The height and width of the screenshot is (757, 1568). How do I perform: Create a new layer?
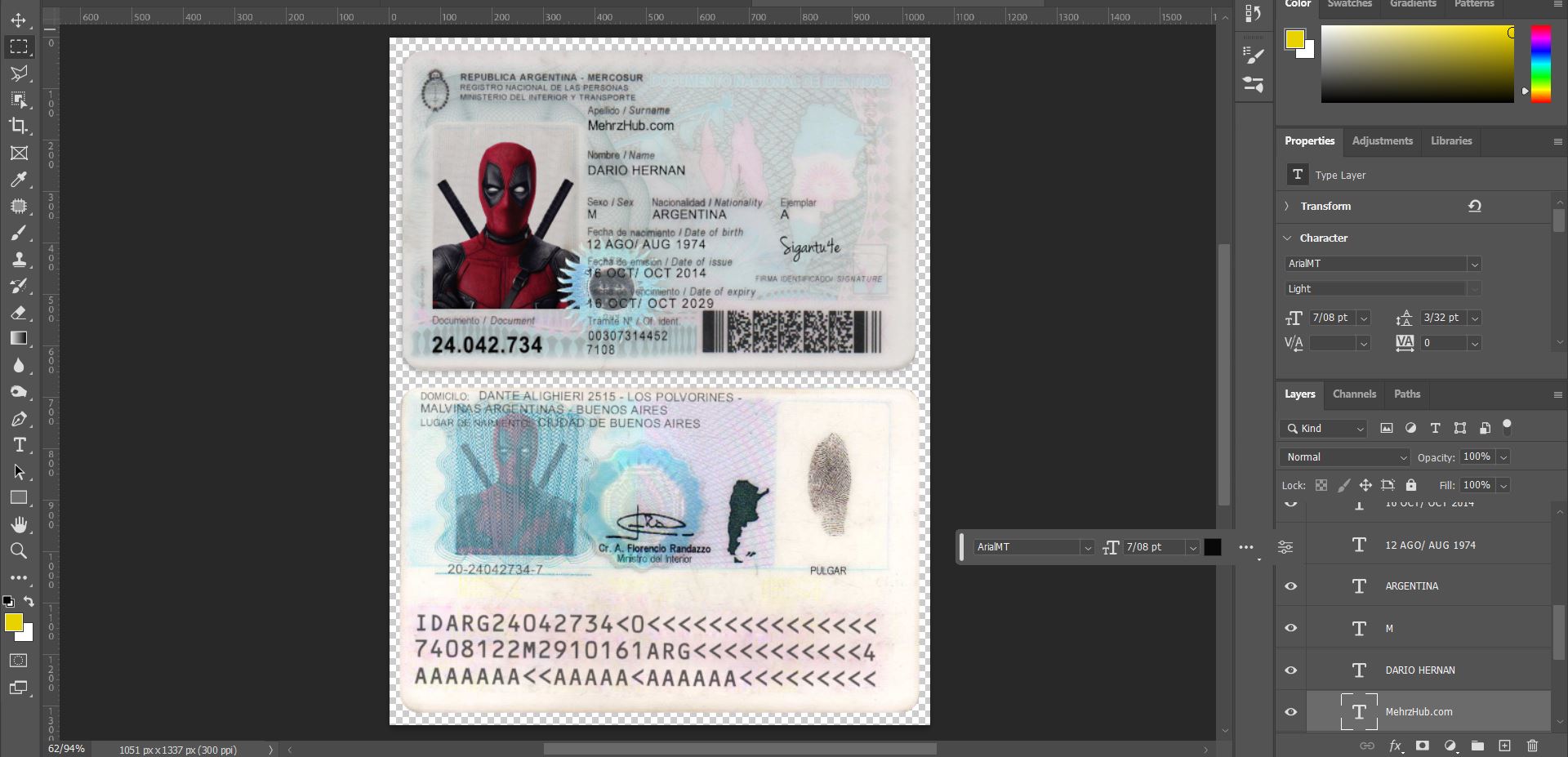pos(1504,746)
